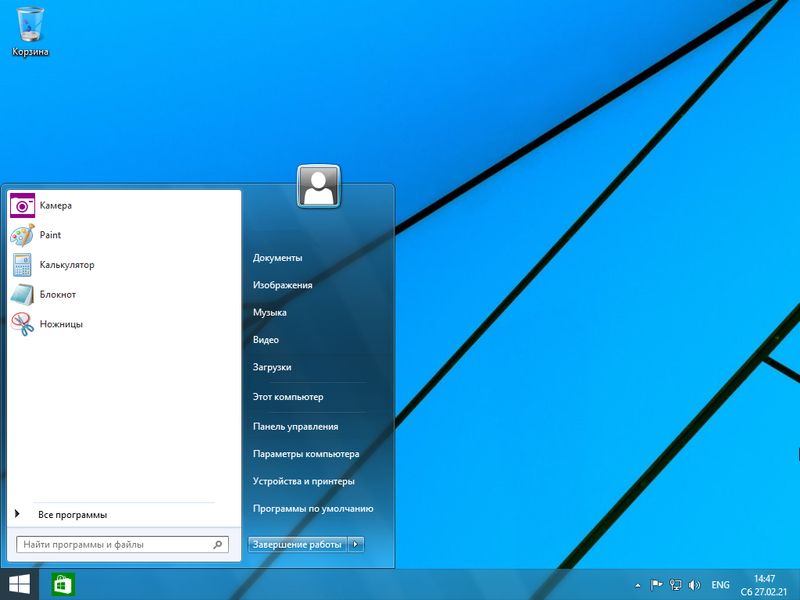Open Документы from the Start menu
800x600 pixels.
pyautogui.click(x=278, y=258)
